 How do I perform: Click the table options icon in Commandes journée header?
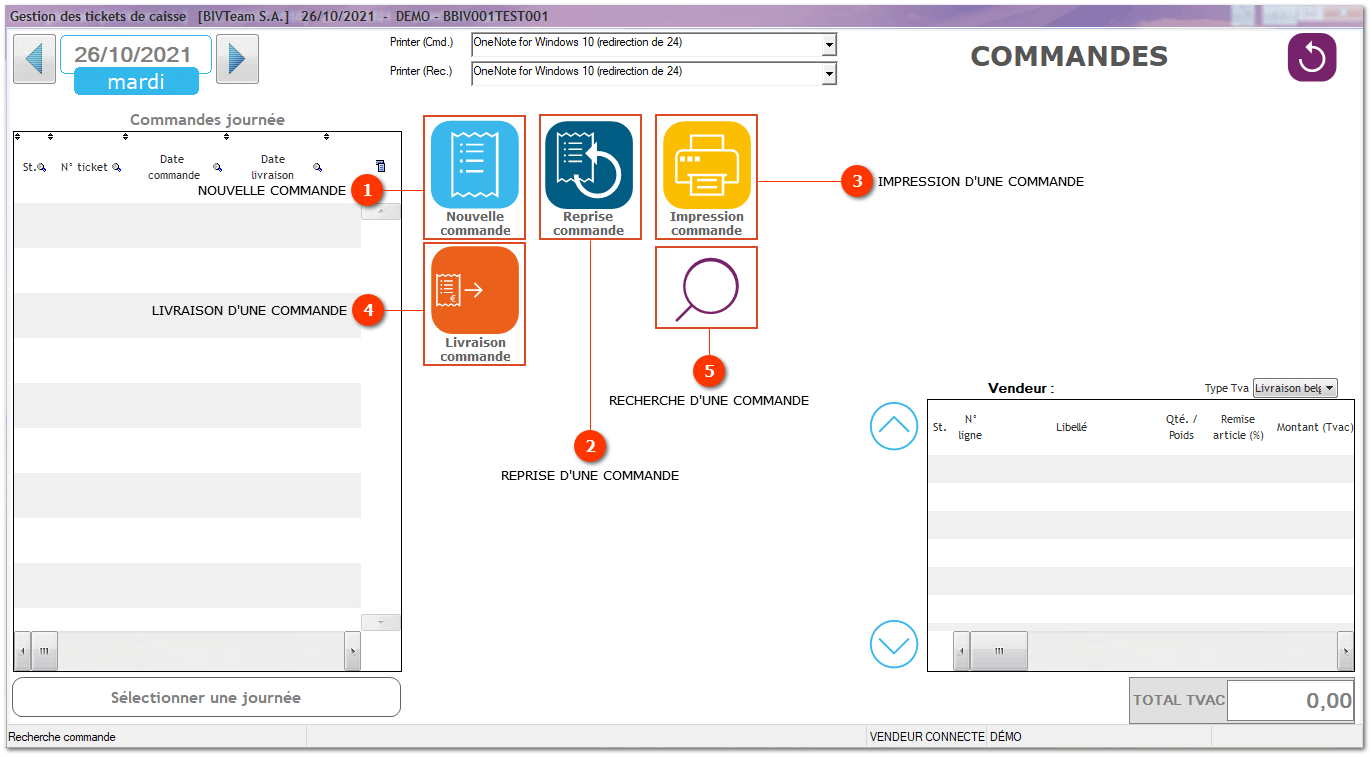380,167
